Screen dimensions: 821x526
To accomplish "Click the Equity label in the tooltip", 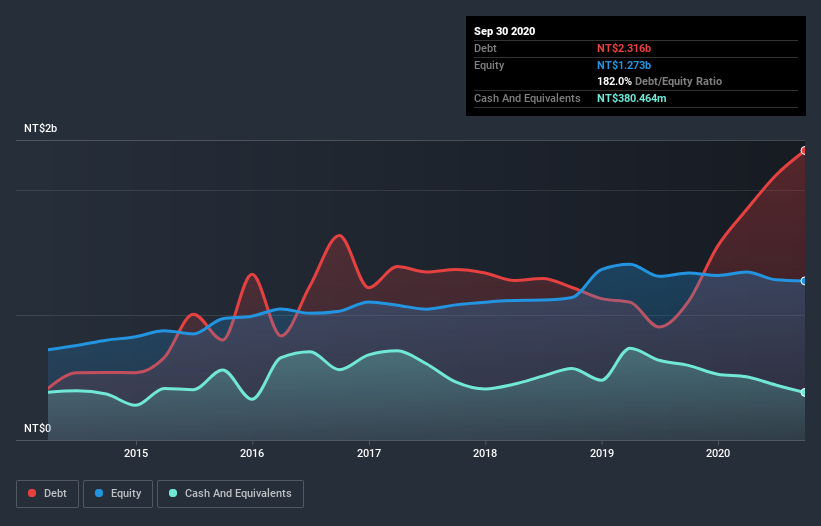I will click(x=489, y=65).
